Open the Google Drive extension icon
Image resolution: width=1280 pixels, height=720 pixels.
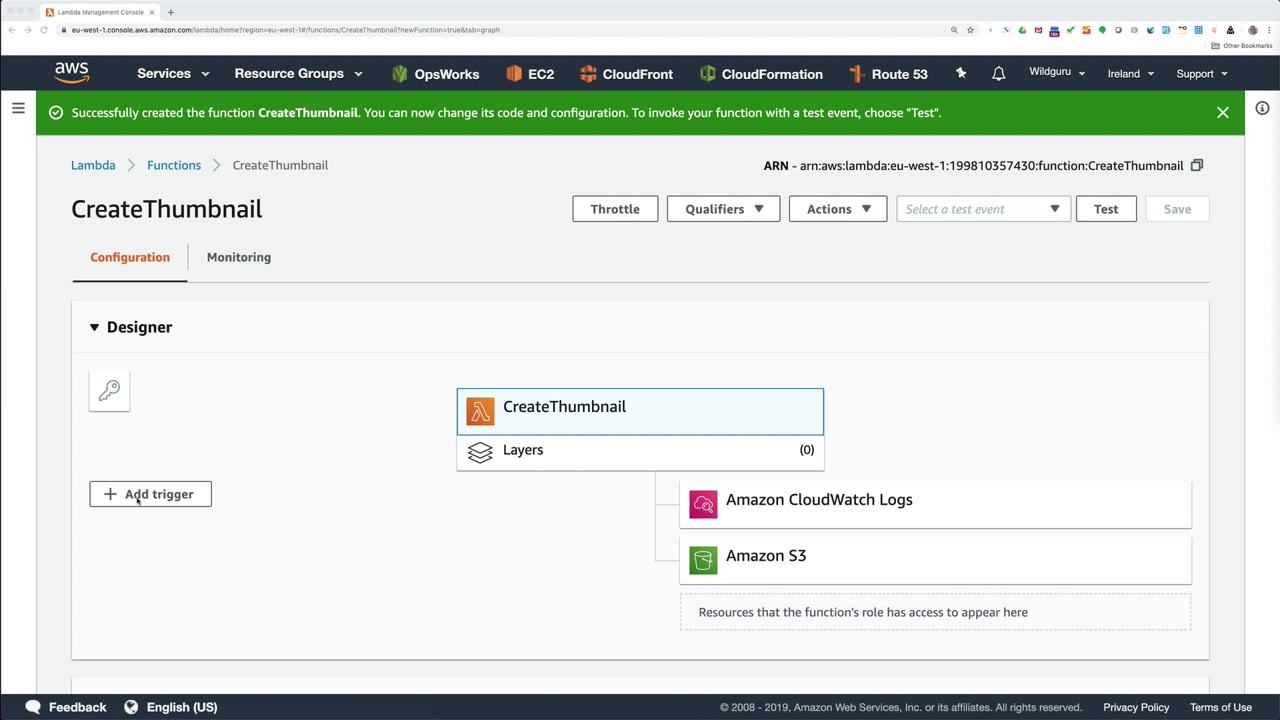click(x=1022, y=30)
